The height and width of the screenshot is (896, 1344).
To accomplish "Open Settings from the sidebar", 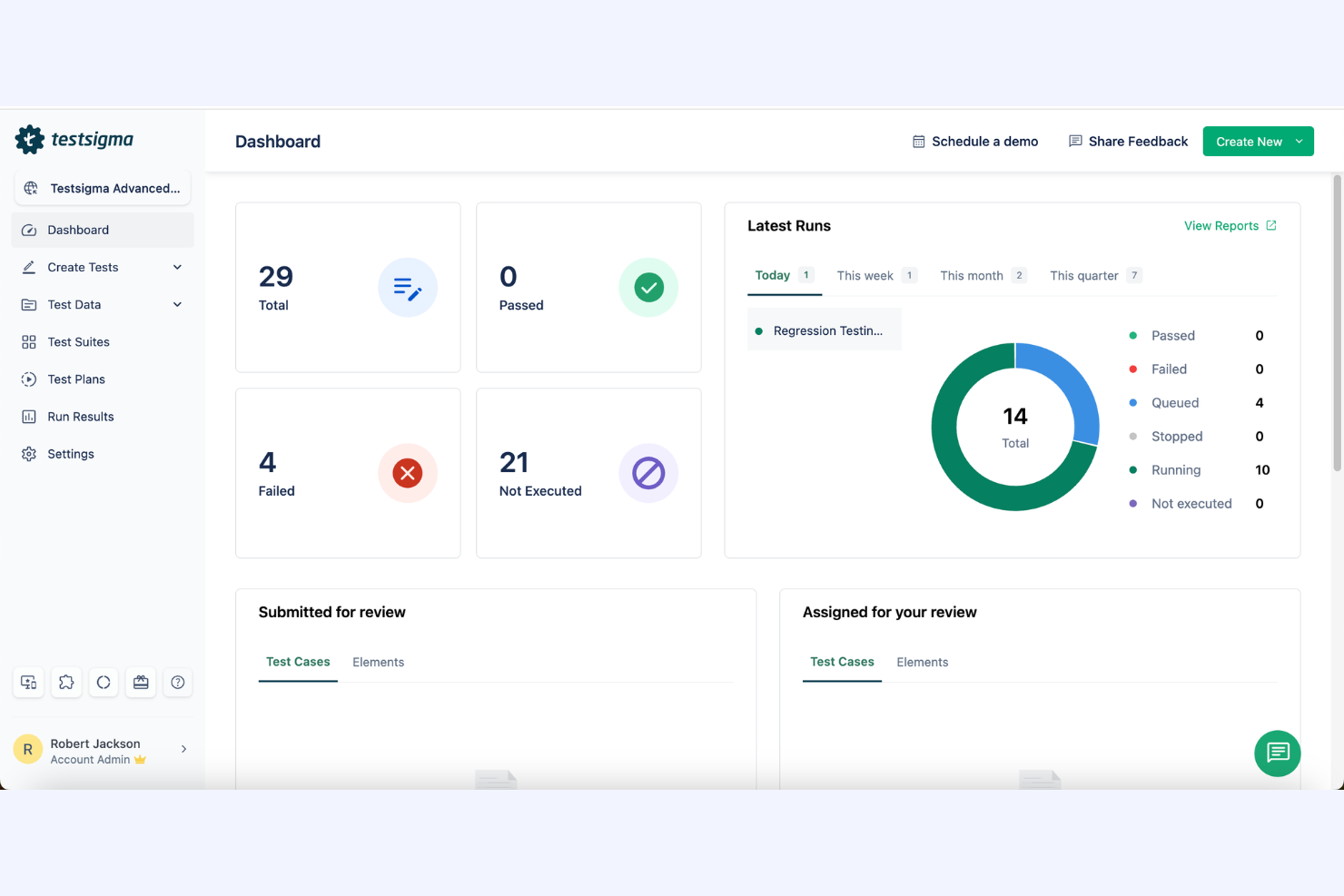I will [x=71, y=453].
